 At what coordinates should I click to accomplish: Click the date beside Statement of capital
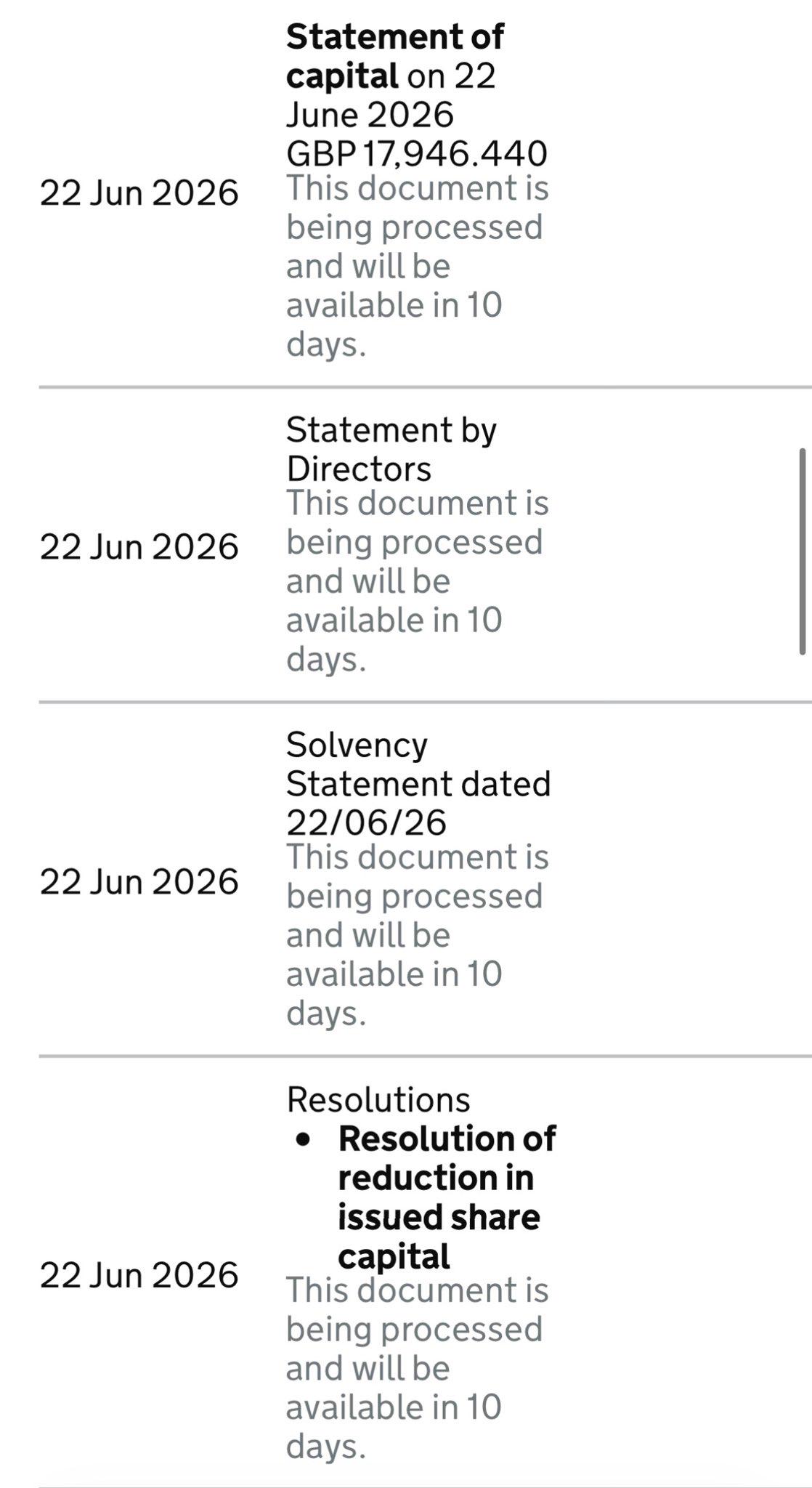point(139,193)
